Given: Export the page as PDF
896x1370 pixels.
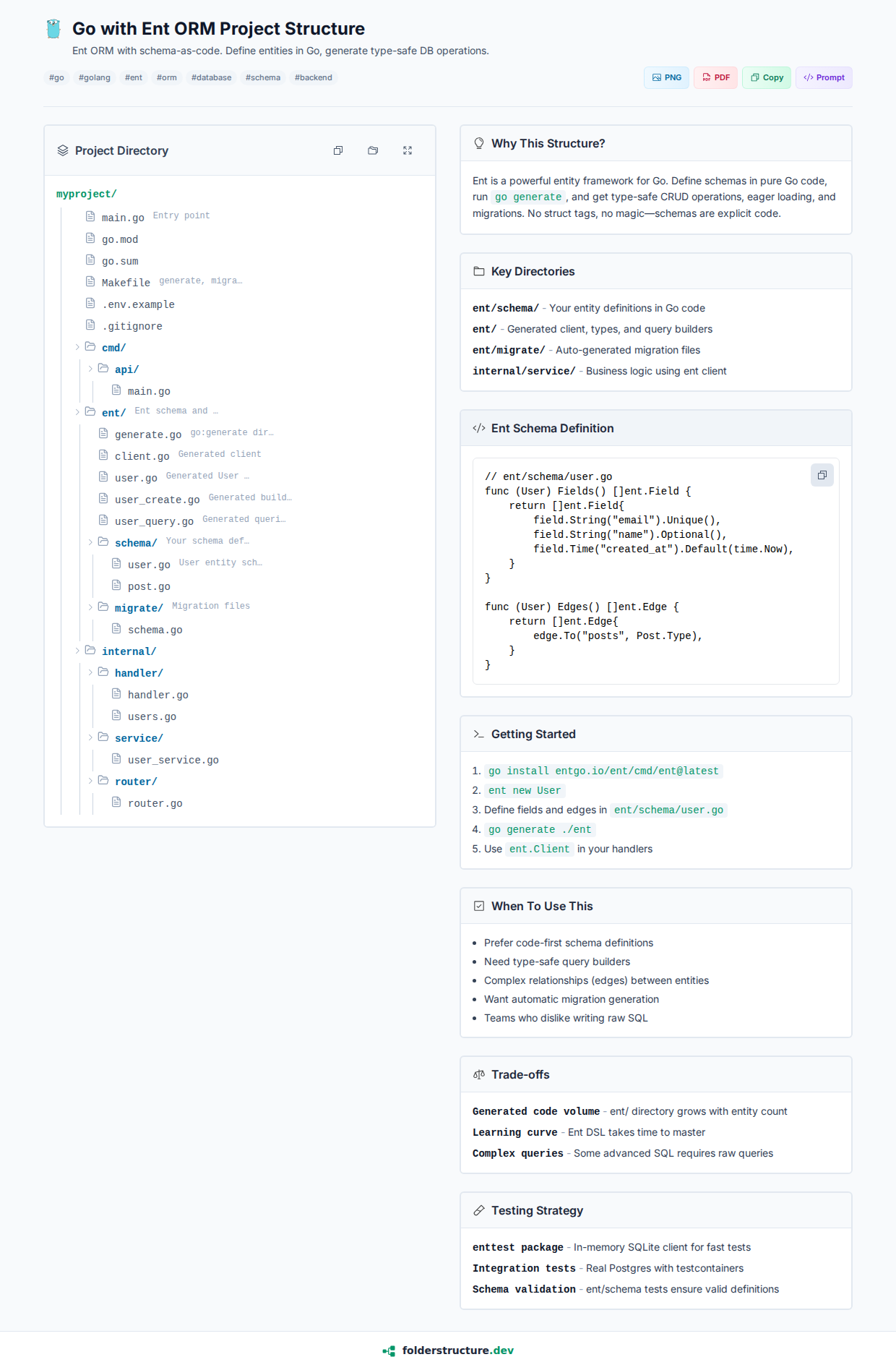Looking at the screenshot, I should 715,77.
